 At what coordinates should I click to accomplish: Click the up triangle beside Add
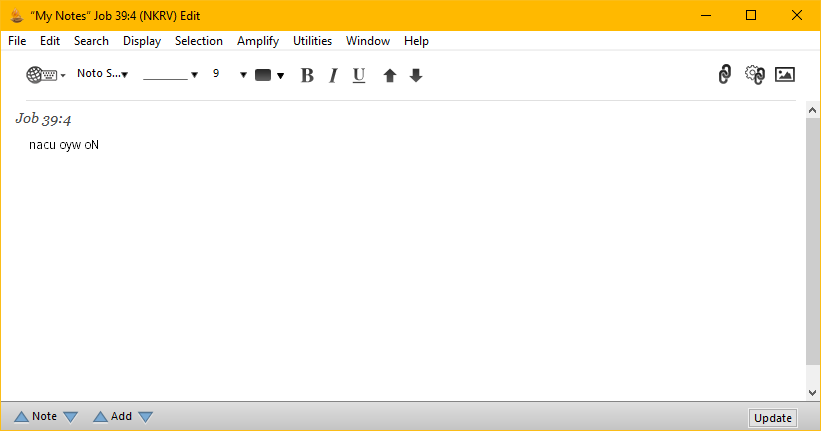click(x=100, y=417)
